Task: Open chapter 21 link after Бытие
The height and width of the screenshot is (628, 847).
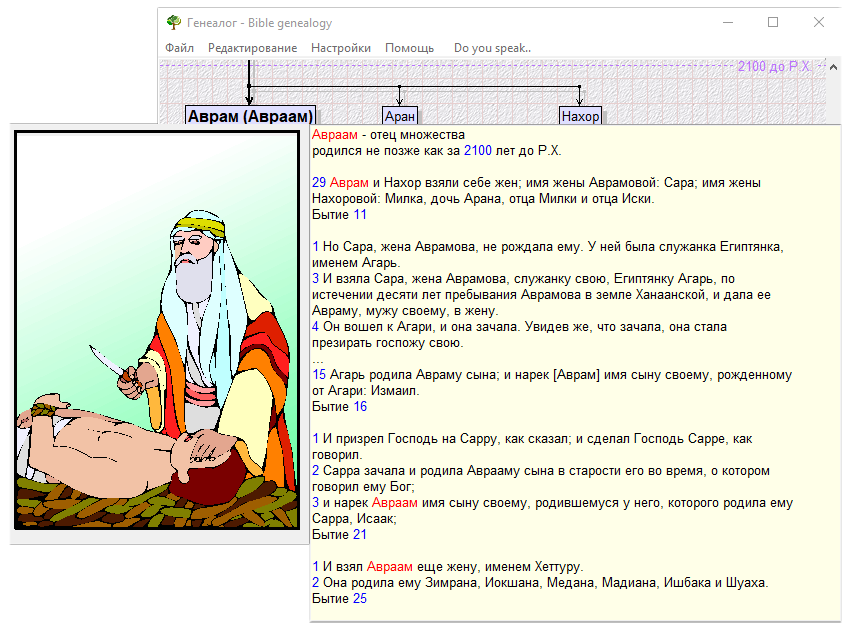Action: (x=359, y=535)
